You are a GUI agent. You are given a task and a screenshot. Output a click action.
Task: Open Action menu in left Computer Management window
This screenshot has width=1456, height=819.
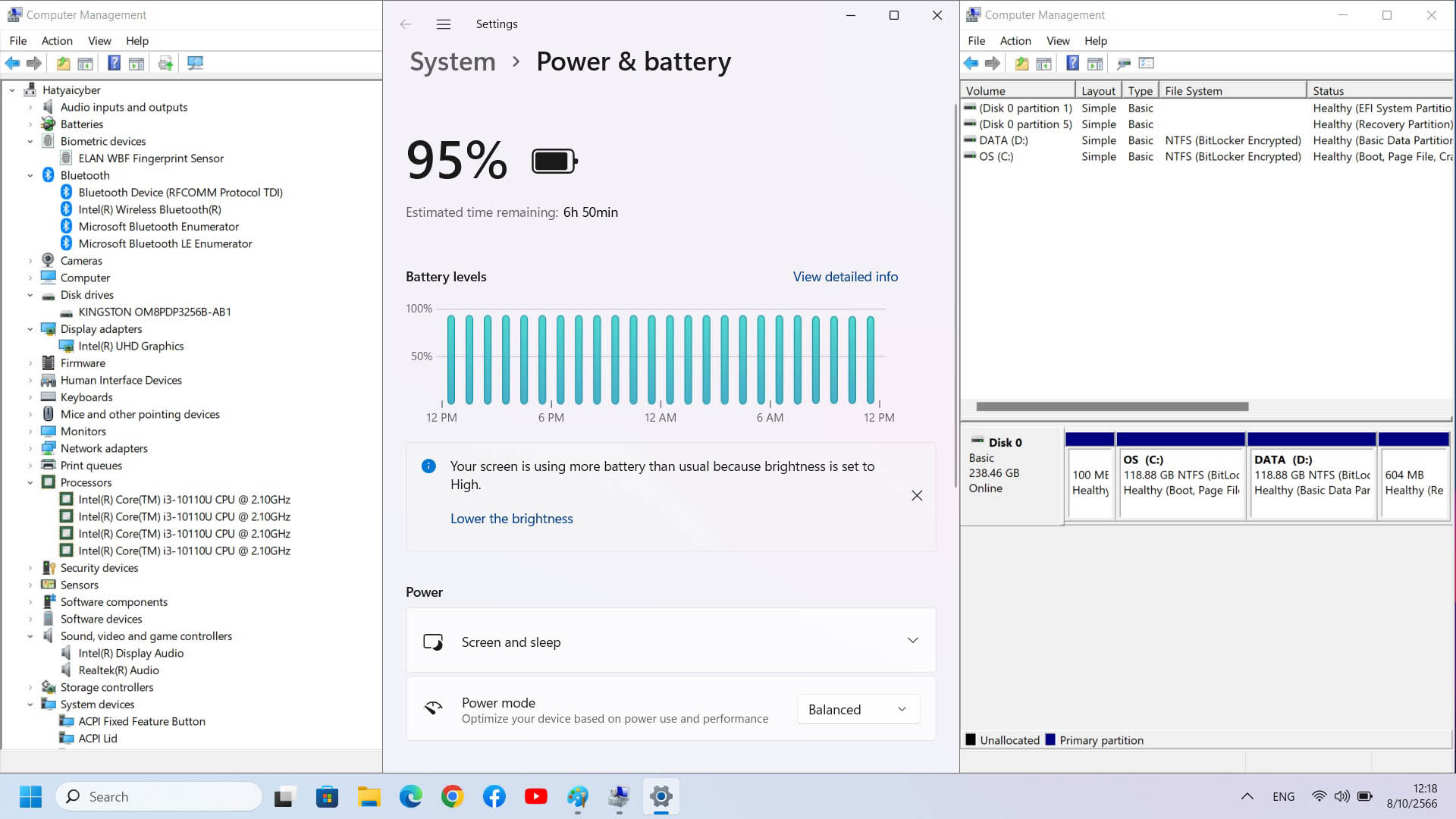[57, 41]
